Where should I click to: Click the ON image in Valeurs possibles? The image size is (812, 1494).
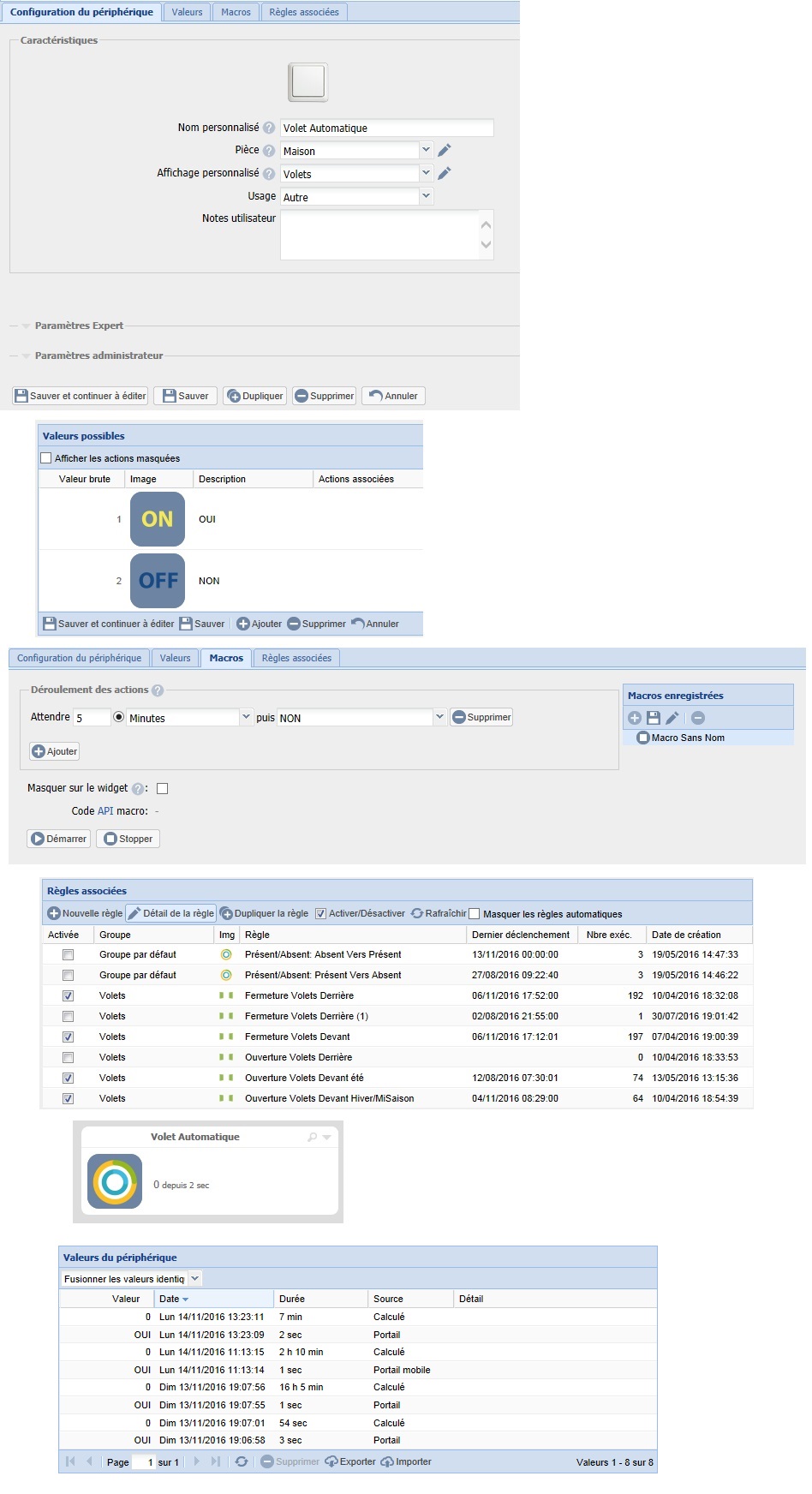click(x=158, y=519)
